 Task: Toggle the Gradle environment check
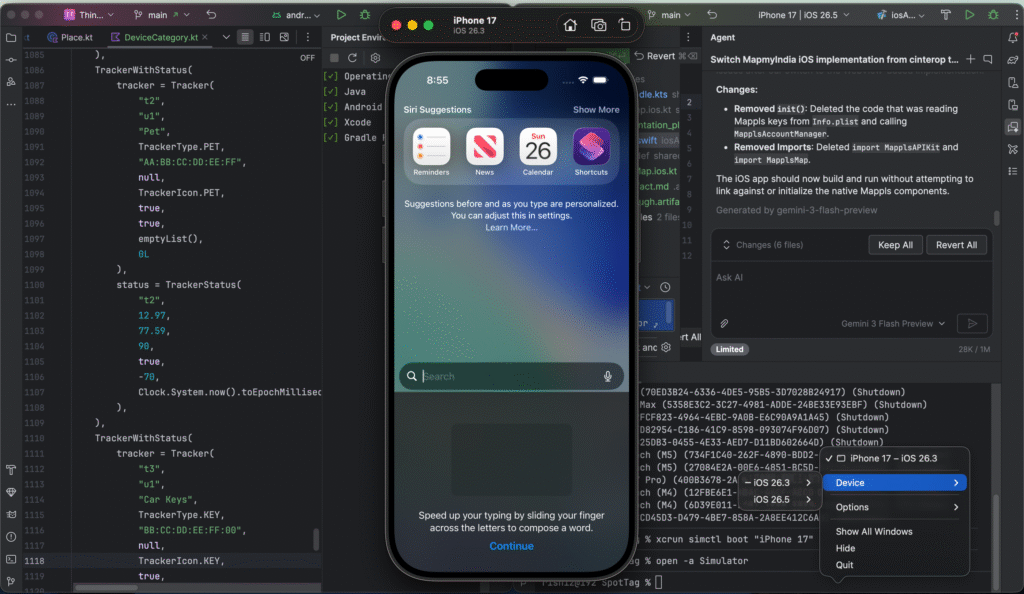tap(331, 138)
